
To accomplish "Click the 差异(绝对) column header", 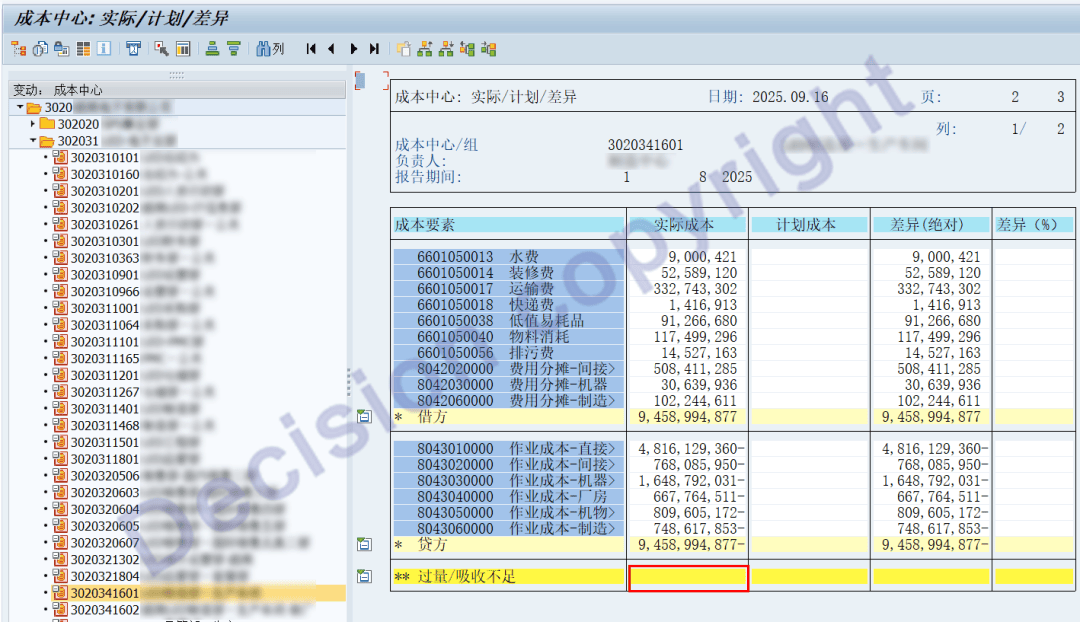I will [x=930, y=225].
